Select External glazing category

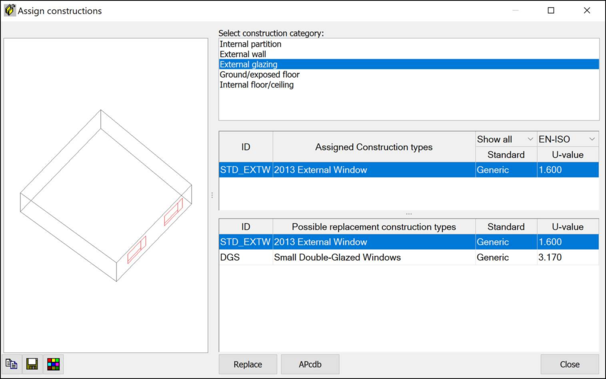[x=409, y=64]
